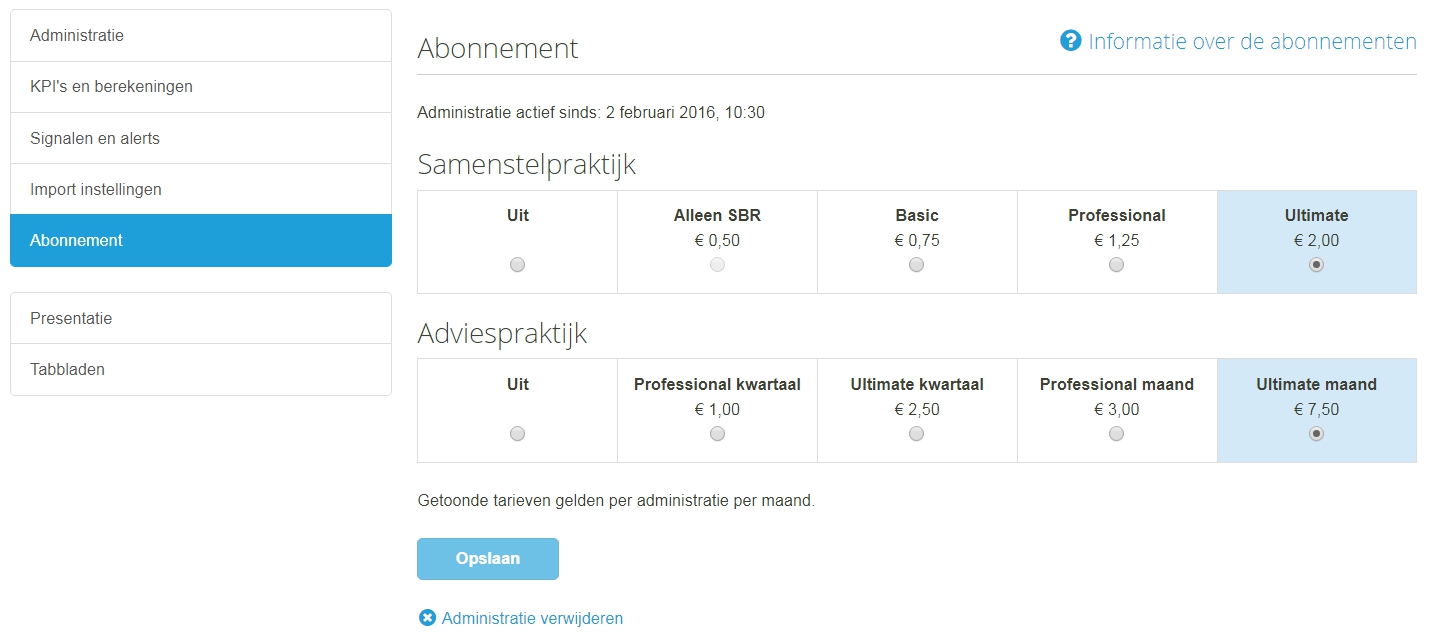Choose Professional kwartaal radio option

tap(717, 434)
